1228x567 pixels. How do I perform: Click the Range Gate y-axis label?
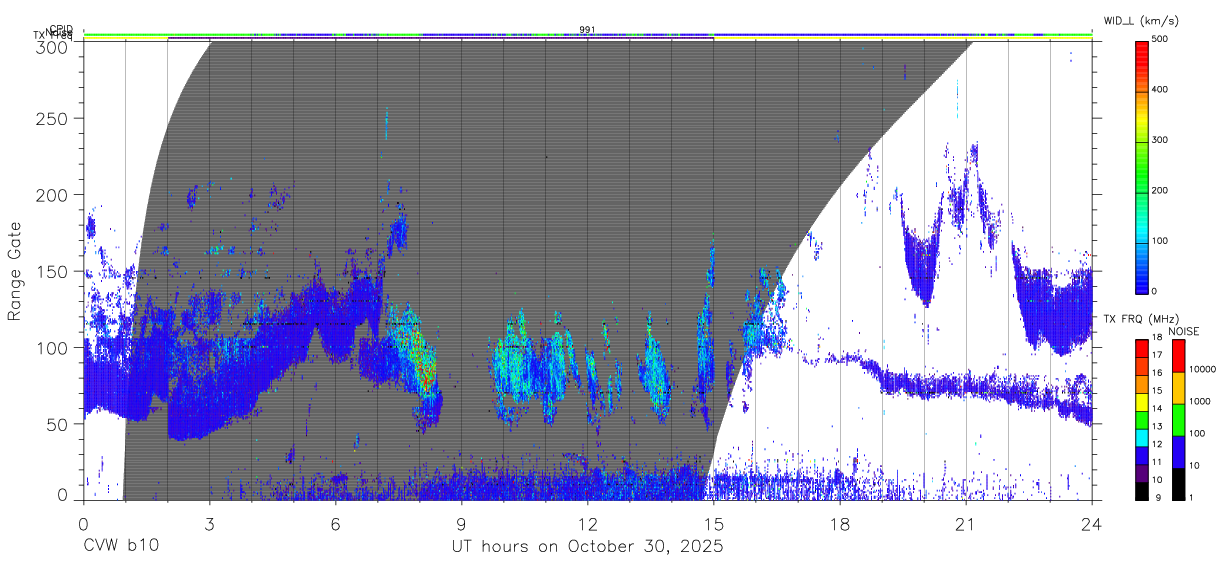(x=16, y=272)
